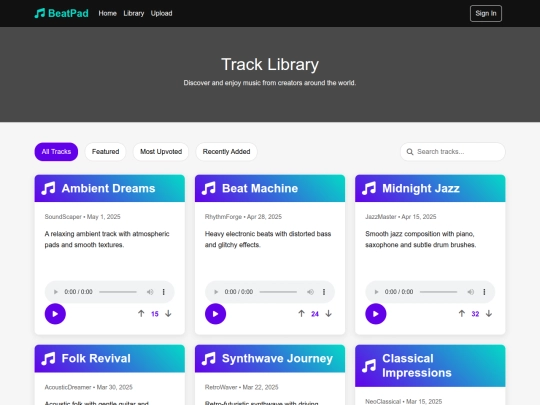The height and width of the screenshot is (405, 540).
Task: Downvote the Ambient Dreams track
Action: tap(168, 313)
